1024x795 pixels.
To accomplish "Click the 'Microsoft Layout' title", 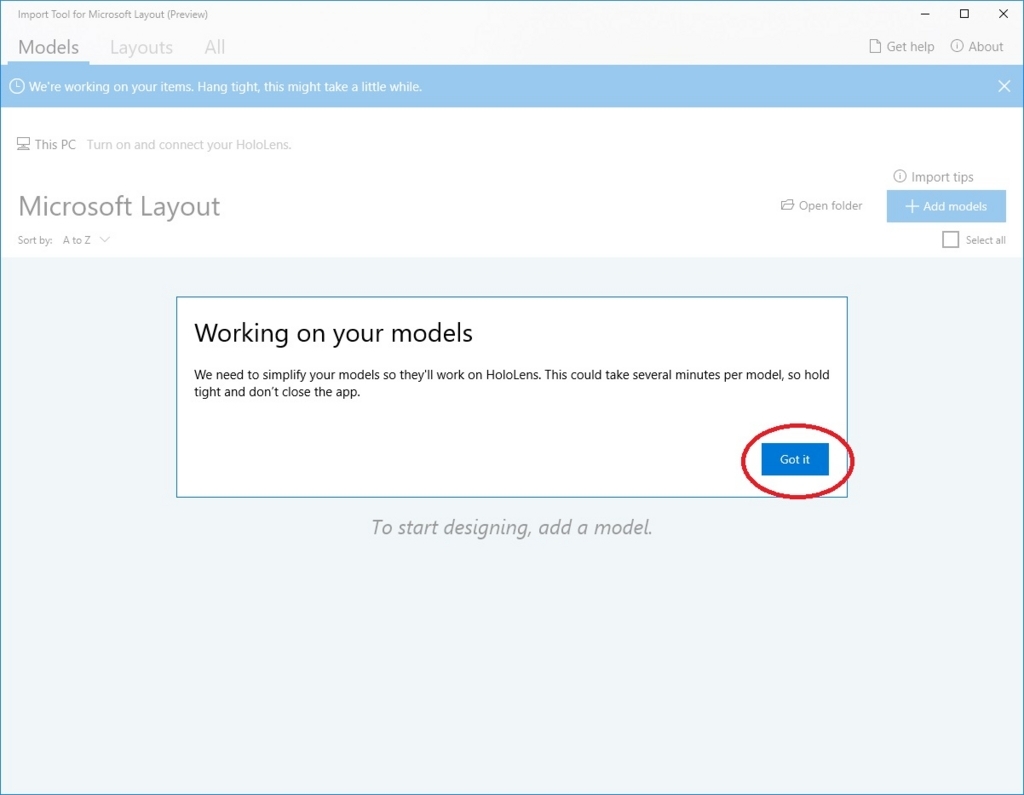I will coord(119,206).
